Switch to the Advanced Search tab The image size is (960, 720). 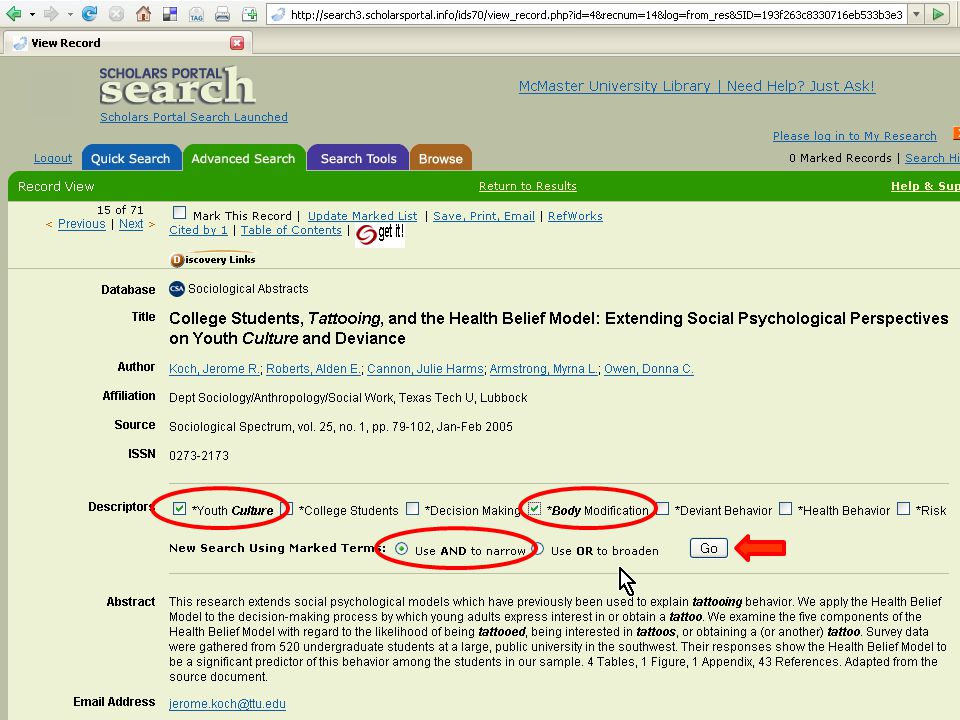[244, 158]
